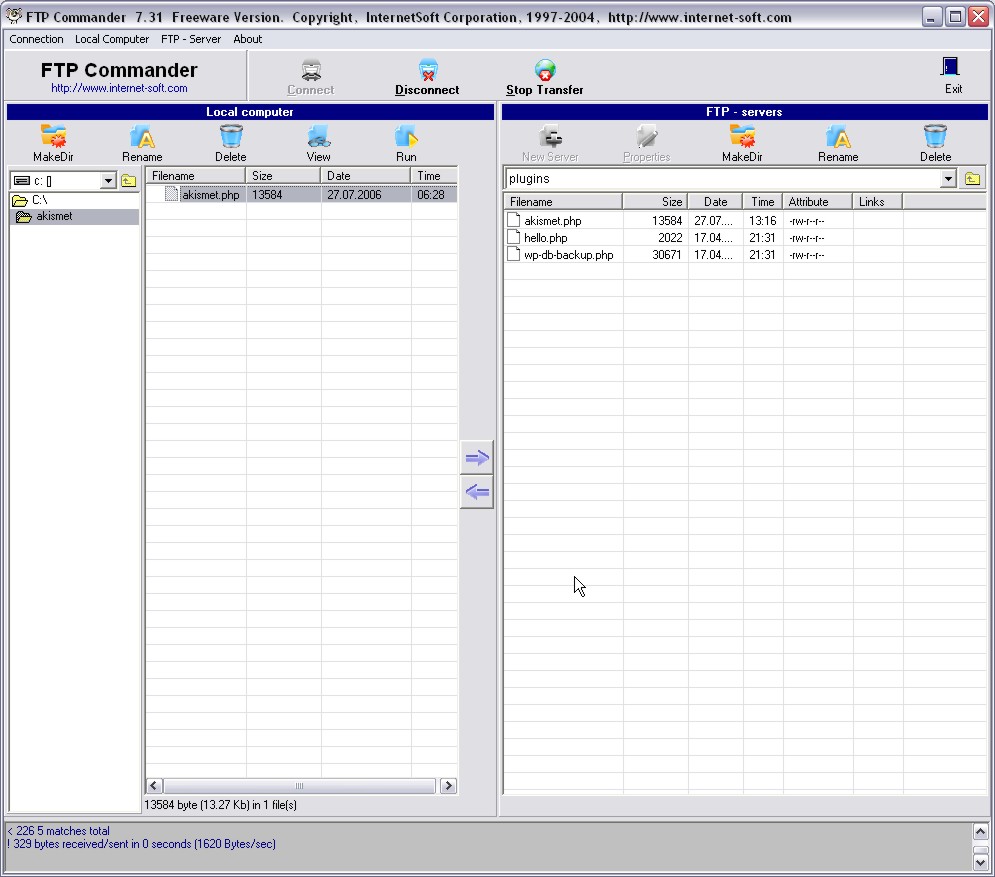Sort remote files by Filename header
Screen dimensions: 995x877
point(563,202)
